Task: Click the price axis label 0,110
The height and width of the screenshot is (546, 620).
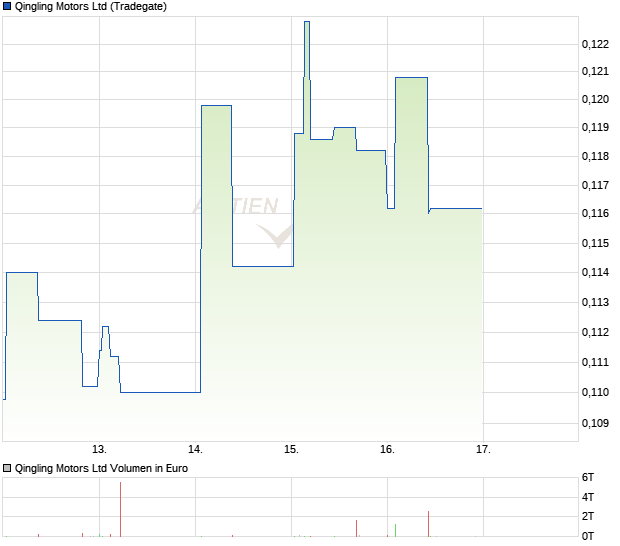Action: 595,392
